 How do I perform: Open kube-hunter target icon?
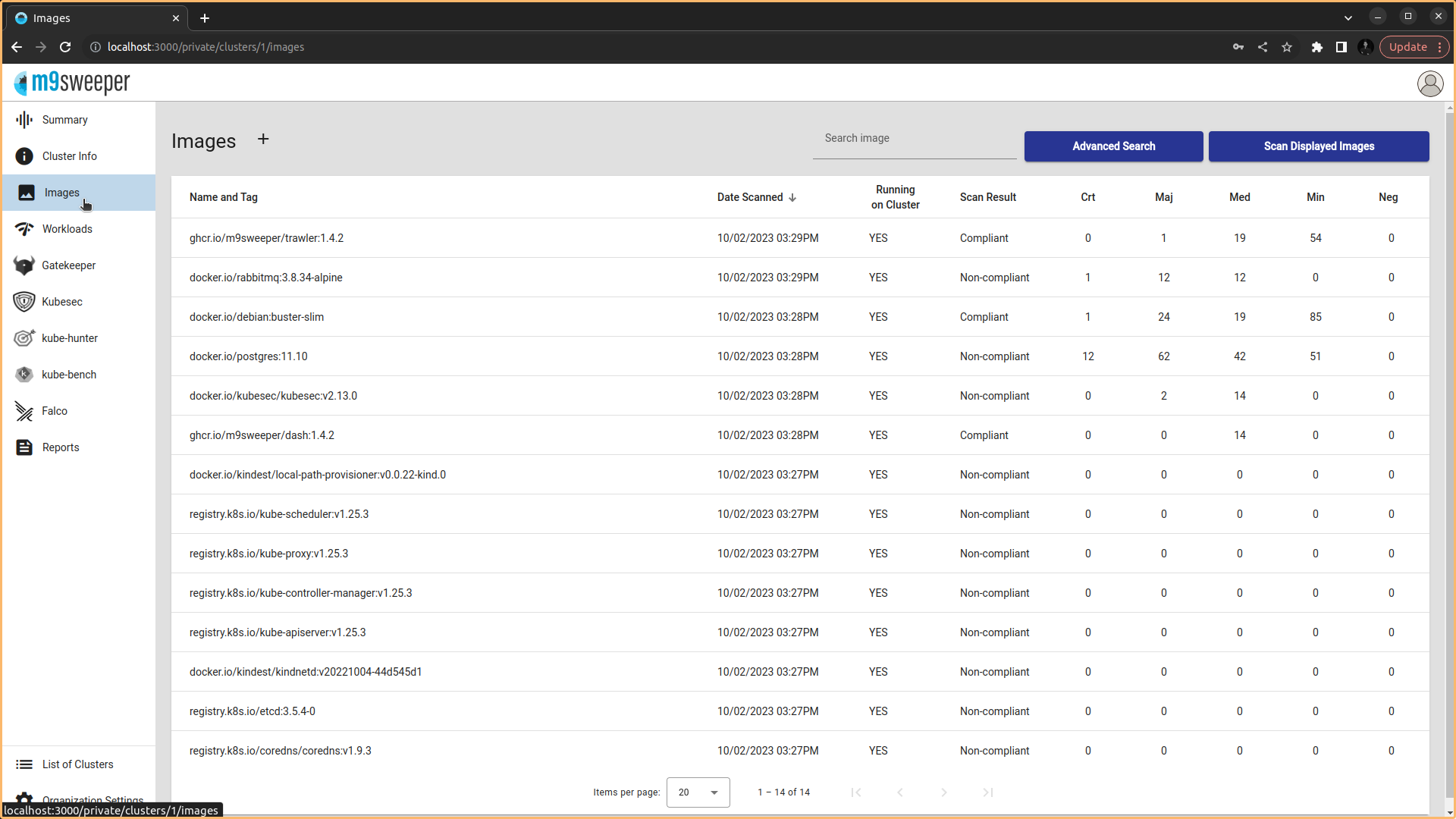tap(24, 338)
